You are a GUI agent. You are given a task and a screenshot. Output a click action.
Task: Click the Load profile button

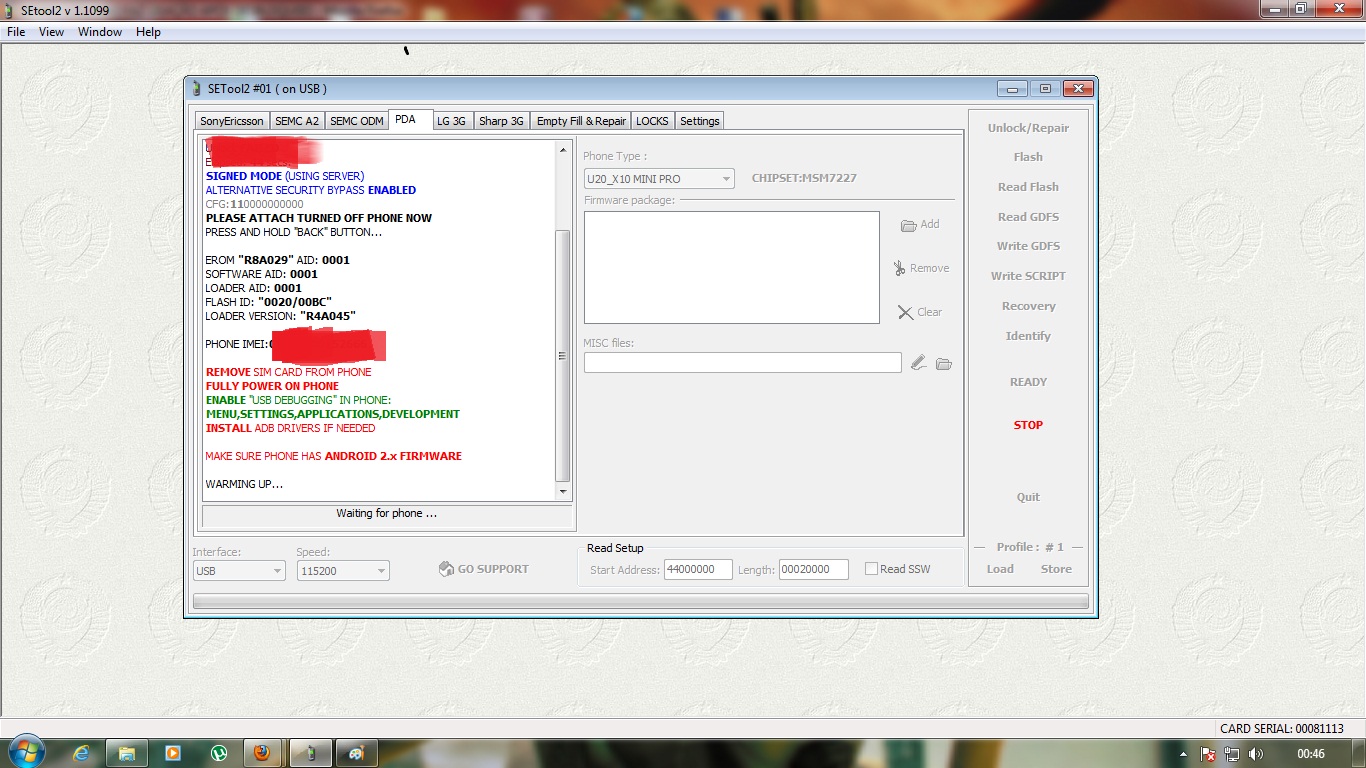pos(1000,569)
